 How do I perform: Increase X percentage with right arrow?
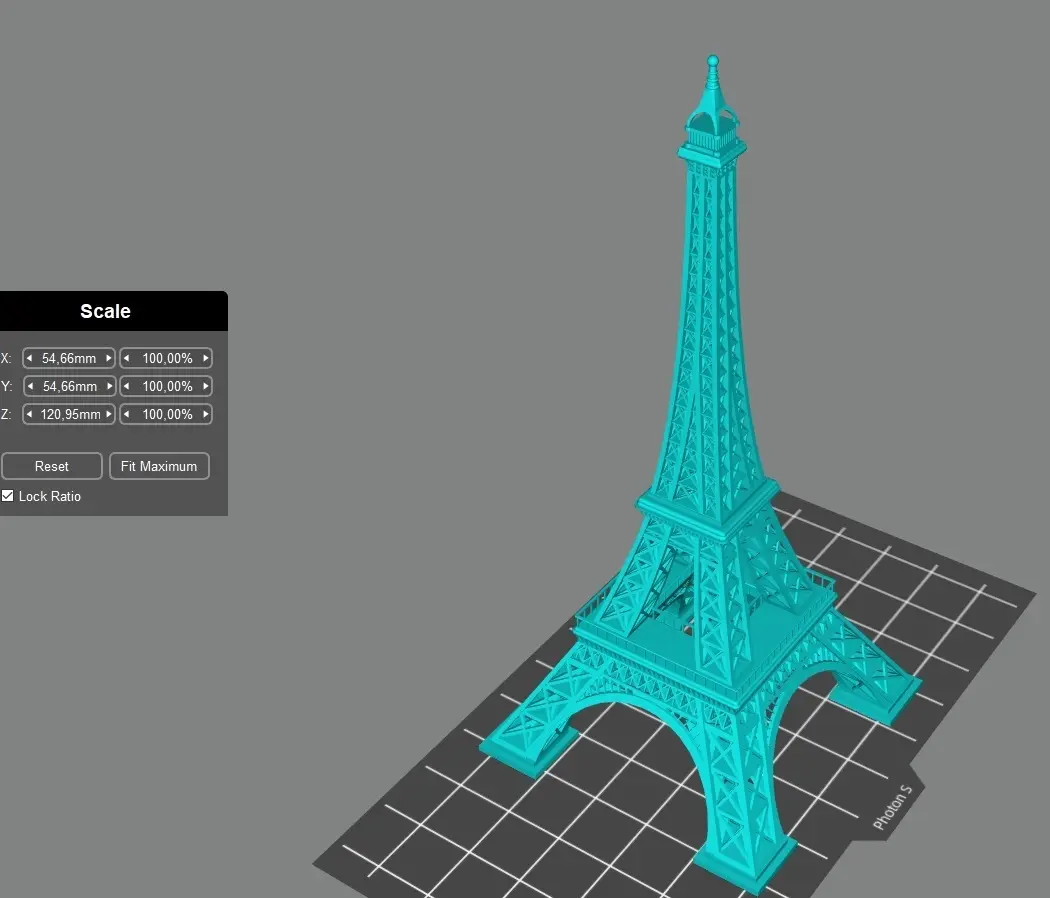point(206,358)
